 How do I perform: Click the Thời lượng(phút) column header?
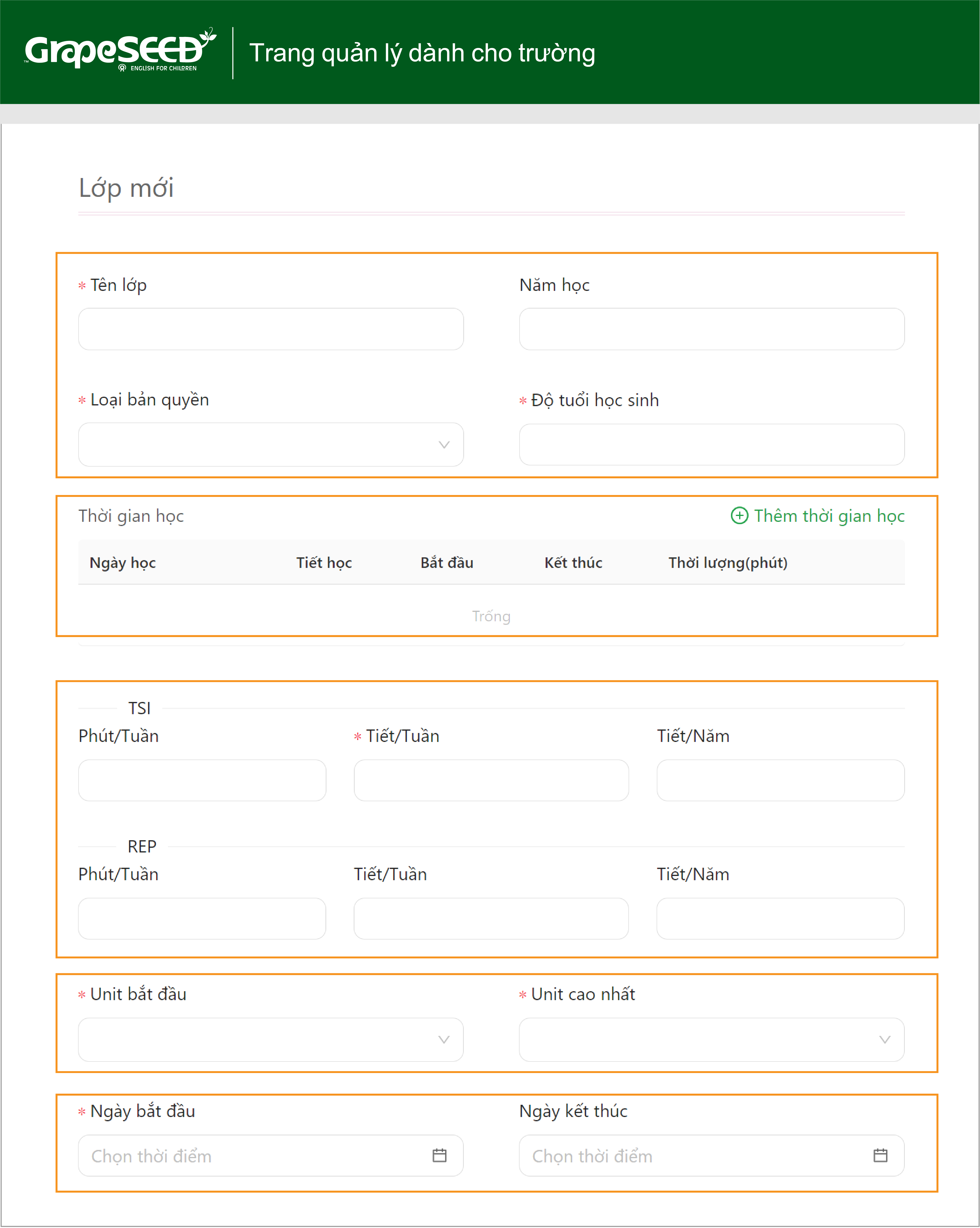coord(728,563)
